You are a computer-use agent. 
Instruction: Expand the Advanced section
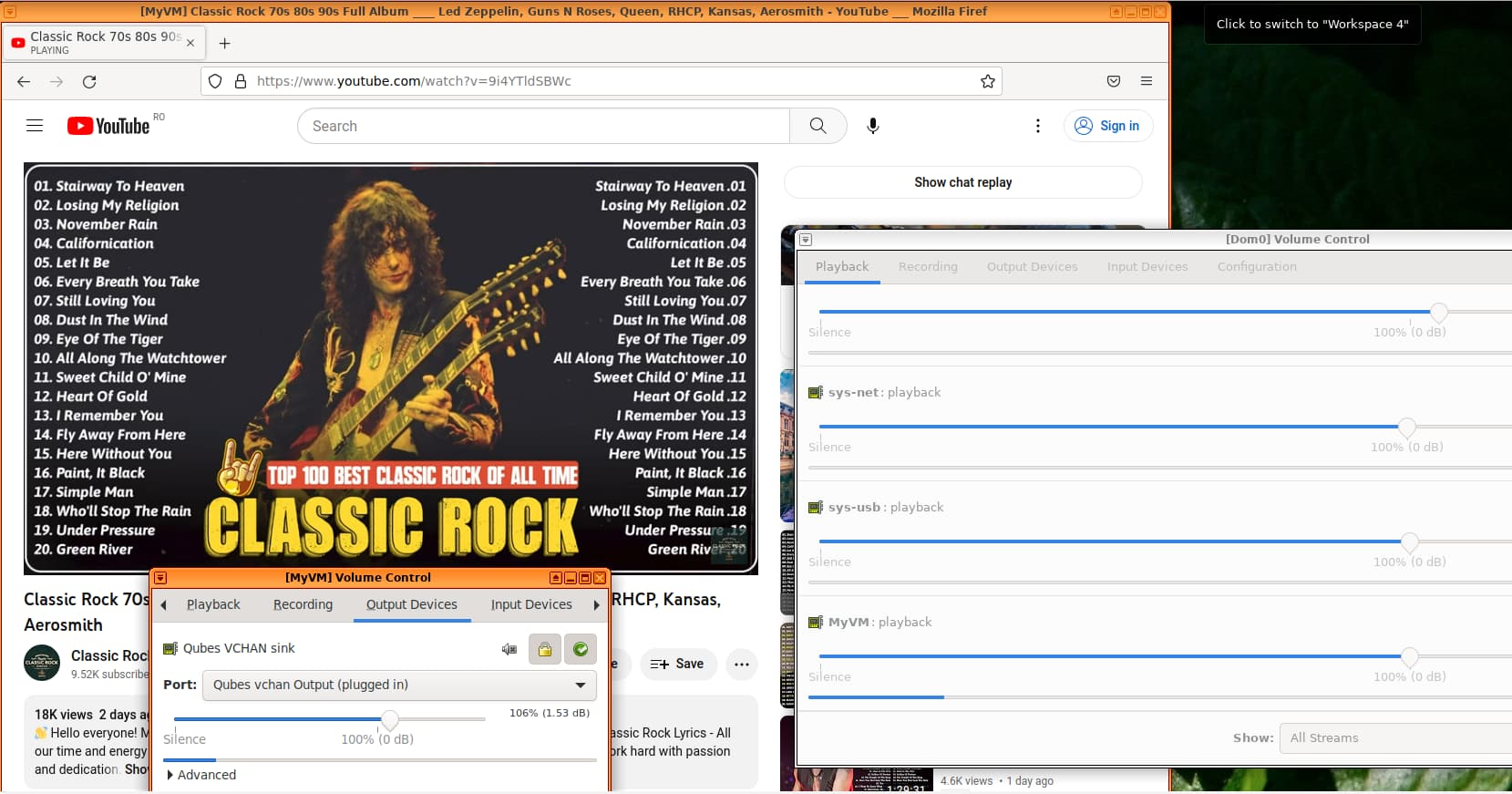202,775
